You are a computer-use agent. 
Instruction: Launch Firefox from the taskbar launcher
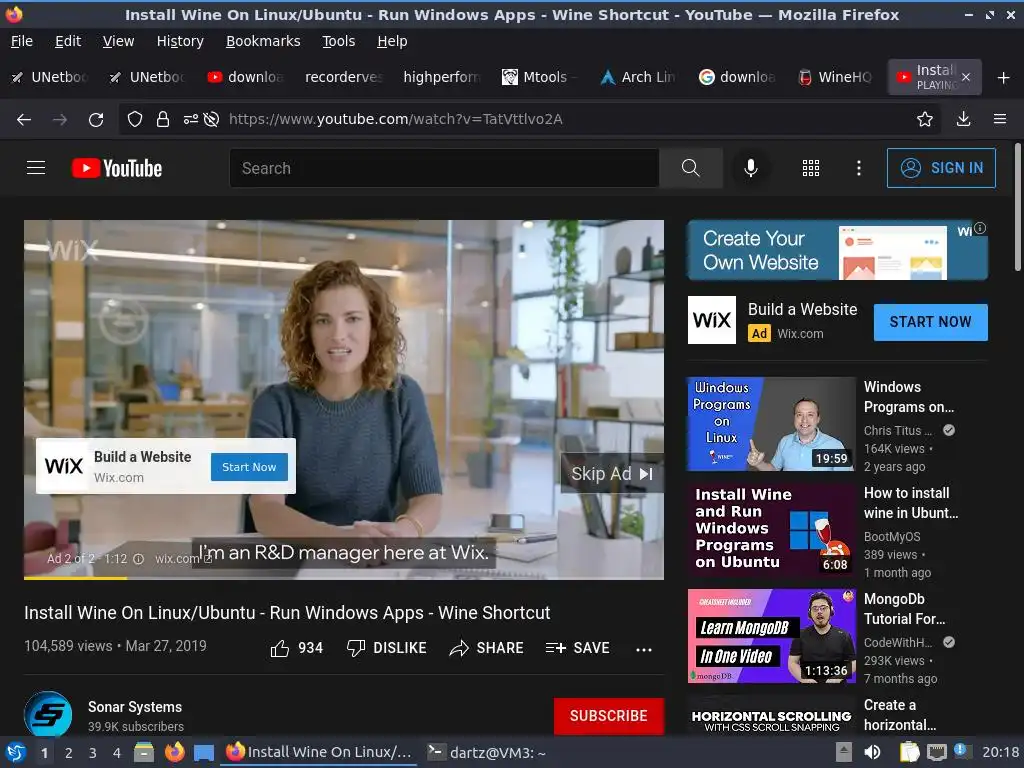pyautogui.click(x=174, y=752)
